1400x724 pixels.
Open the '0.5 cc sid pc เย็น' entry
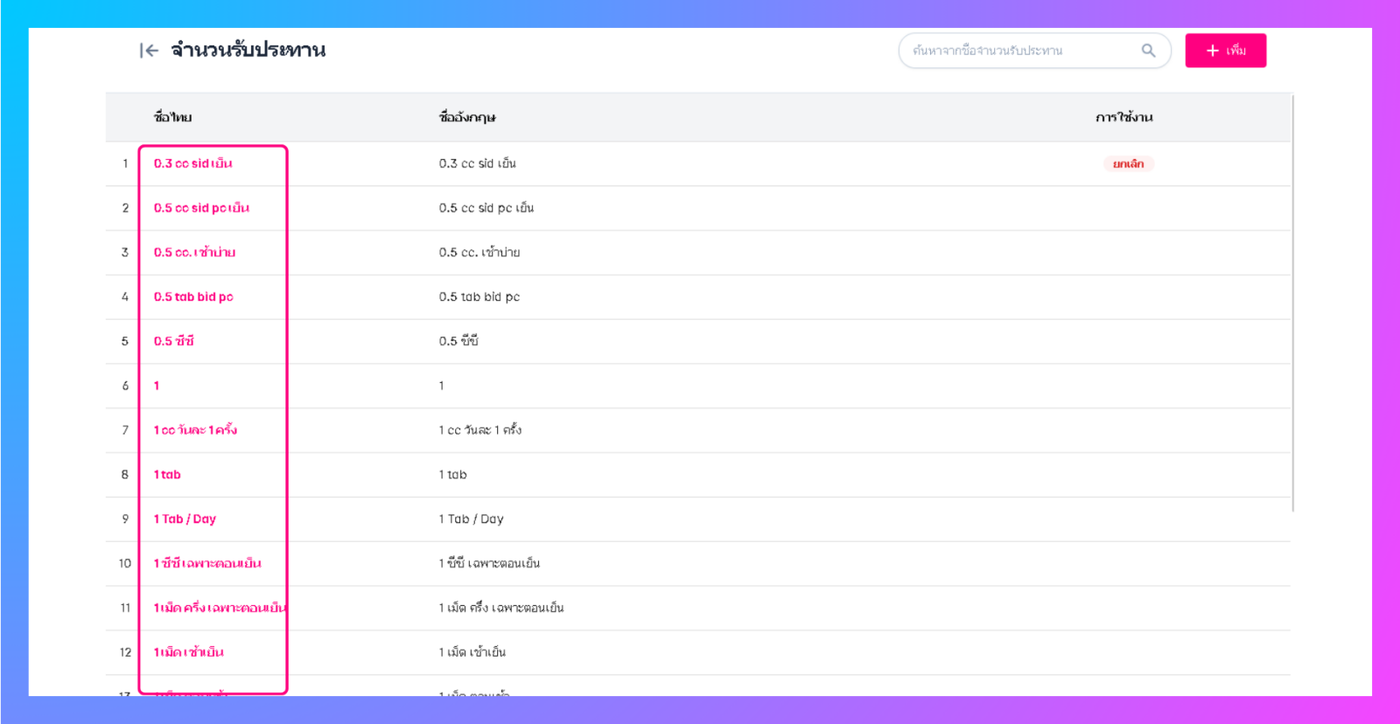202,208
